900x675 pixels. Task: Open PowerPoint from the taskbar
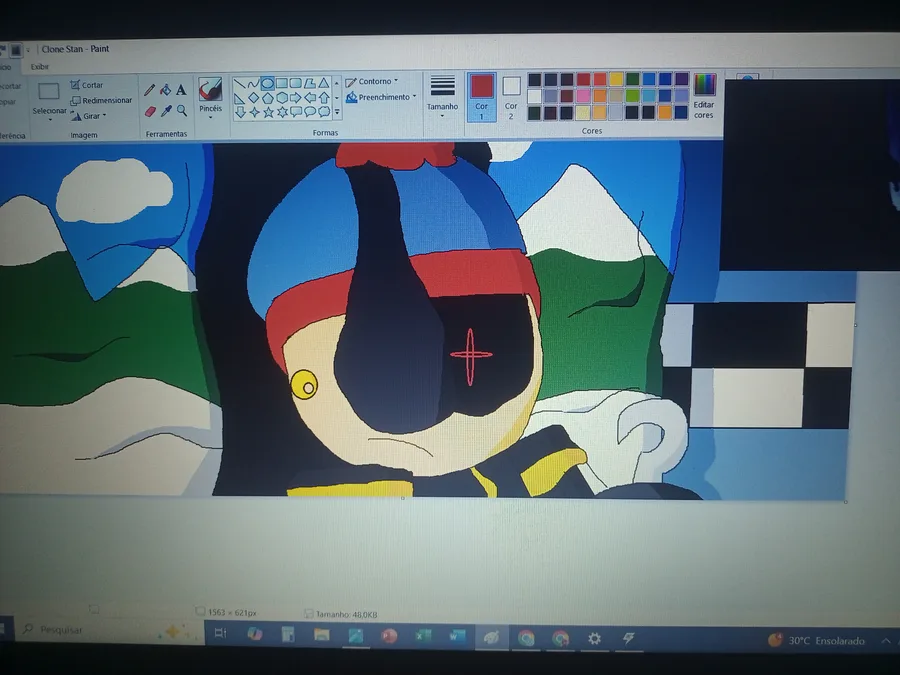[389, 636]
